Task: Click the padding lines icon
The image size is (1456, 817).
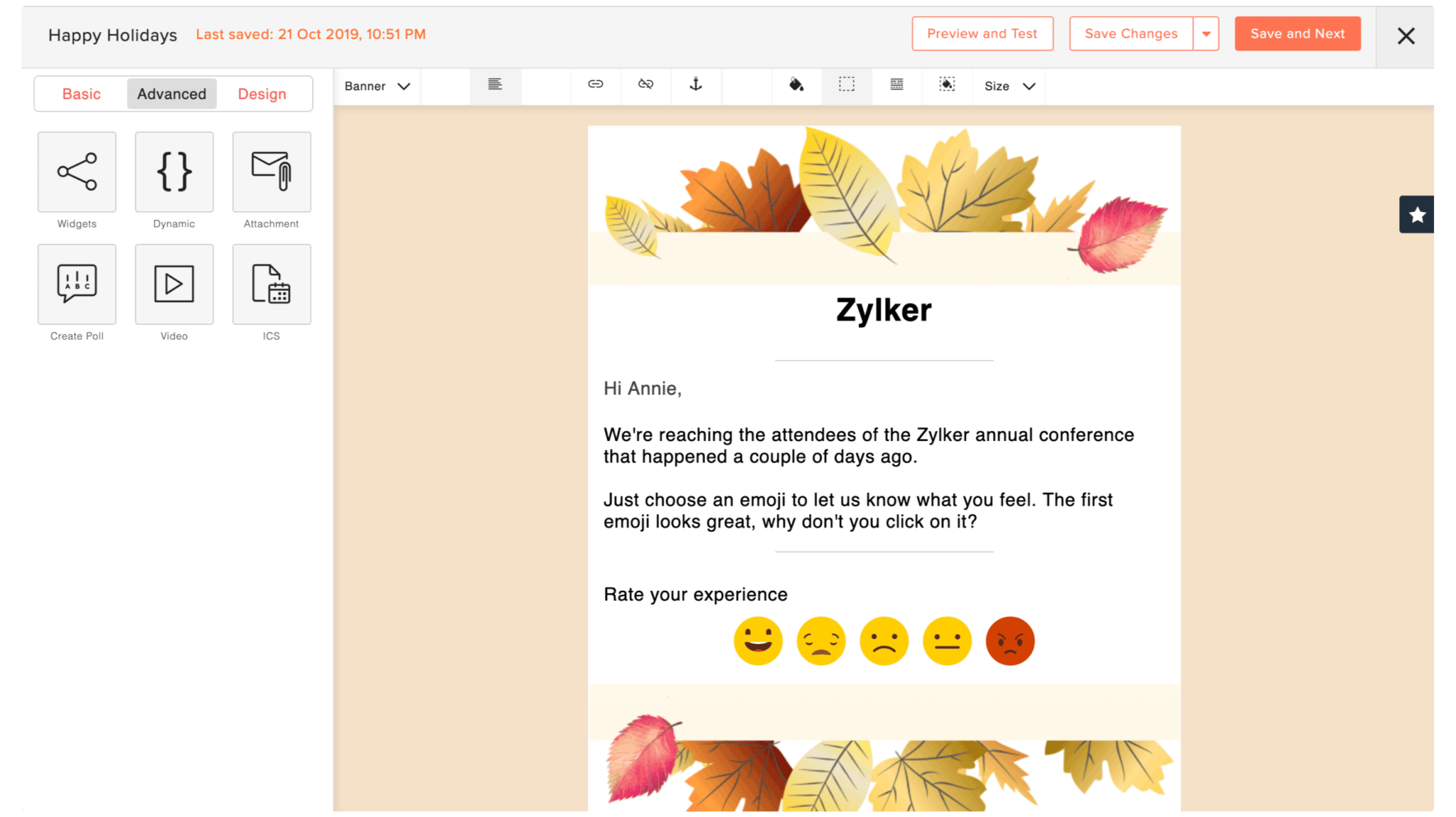Action: tap(897, 85)
